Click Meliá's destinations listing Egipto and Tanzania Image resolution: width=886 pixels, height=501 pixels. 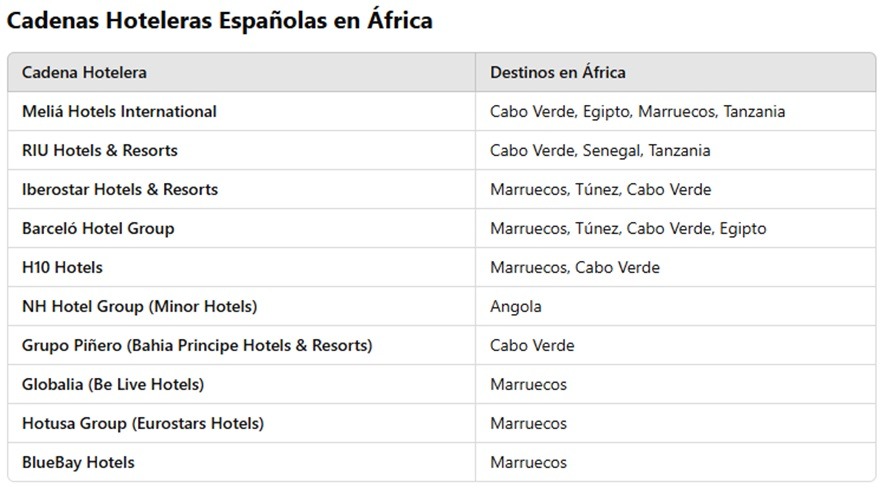coord(675,111)
